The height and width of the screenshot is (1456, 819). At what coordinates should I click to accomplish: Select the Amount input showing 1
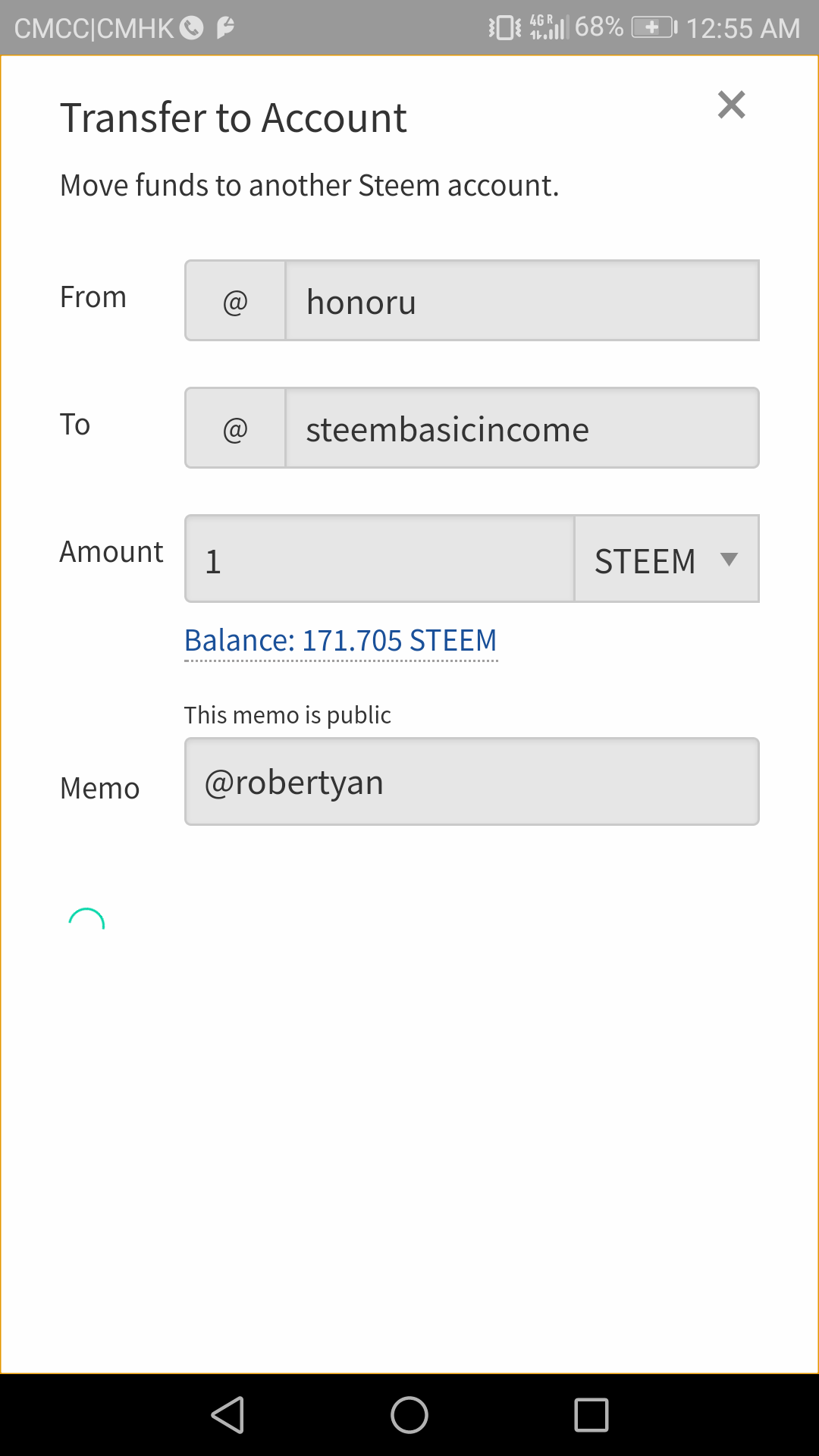tap(380, 560)
